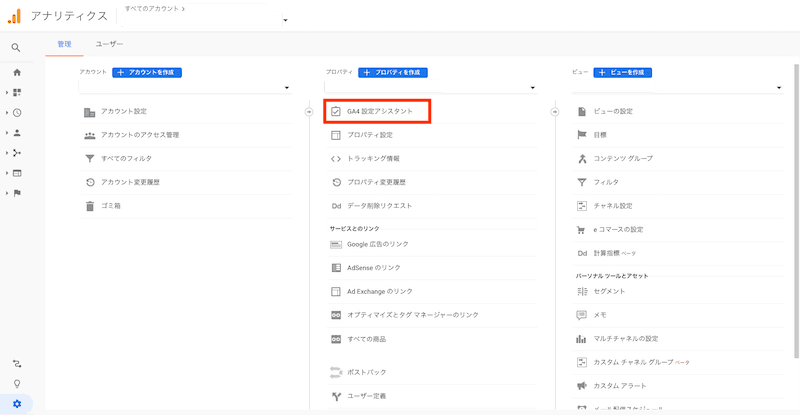
Task: Expand the Acquisition sidebar section arrow
Action: [7, 153]
